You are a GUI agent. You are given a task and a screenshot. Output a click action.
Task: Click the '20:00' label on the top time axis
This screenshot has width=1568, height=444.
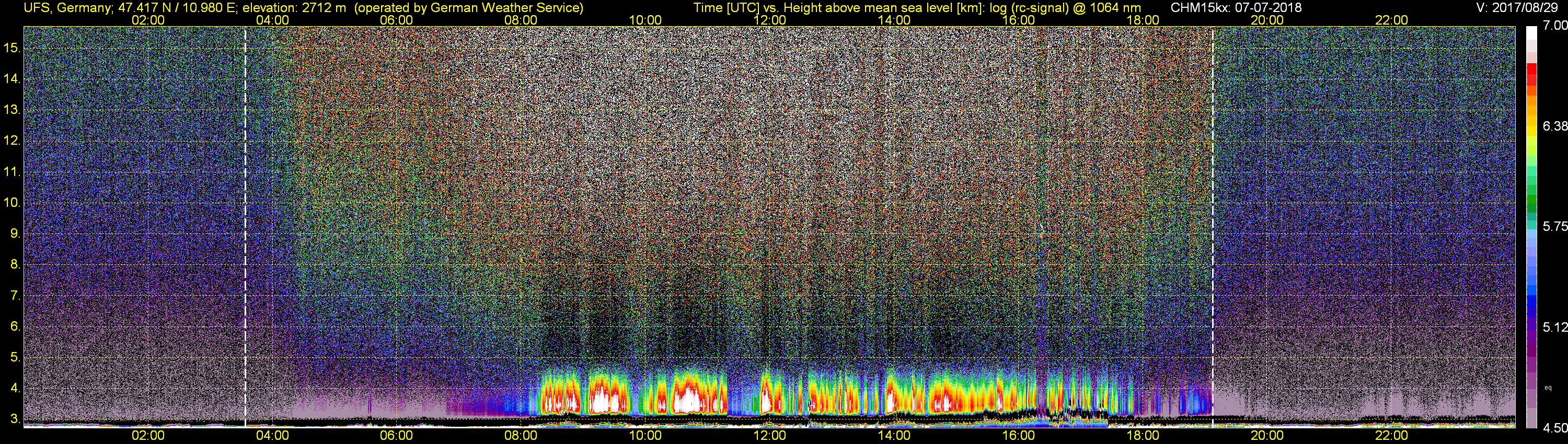coord(1267,20)
